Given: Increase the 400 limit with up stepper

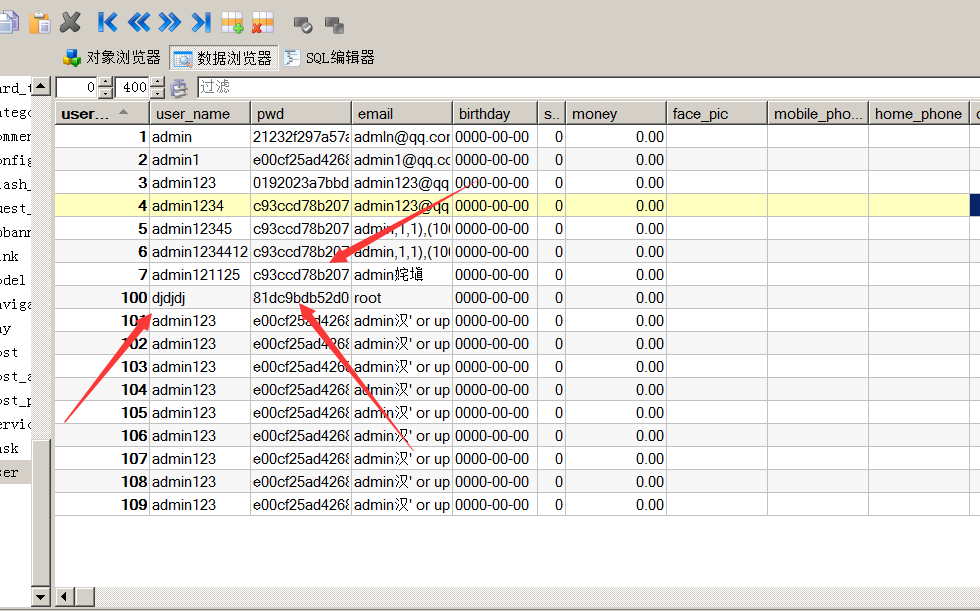Looking at the screenshot, I should click(x=158, y=82).
